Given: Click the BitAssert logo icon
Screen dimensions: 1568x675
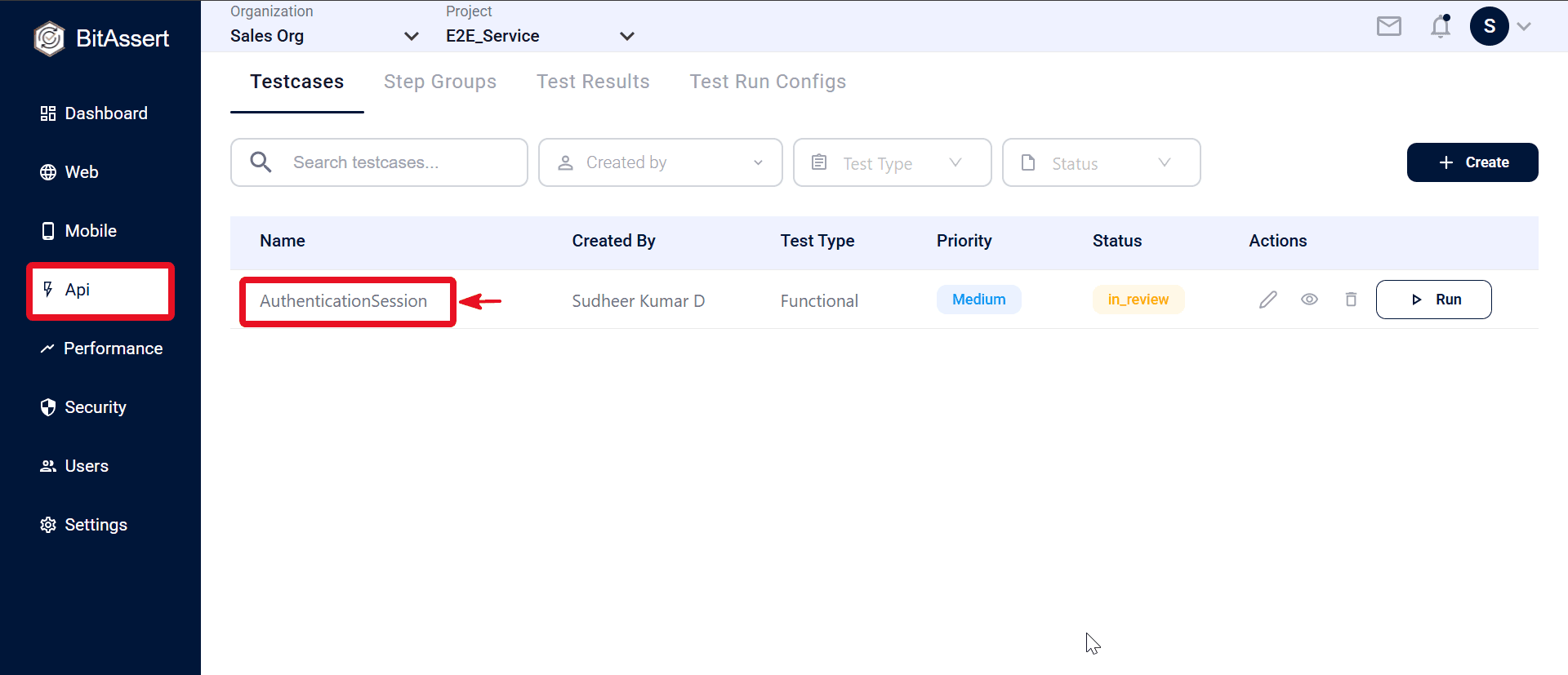Looking at the screenshot, I should tap(49, 38).
